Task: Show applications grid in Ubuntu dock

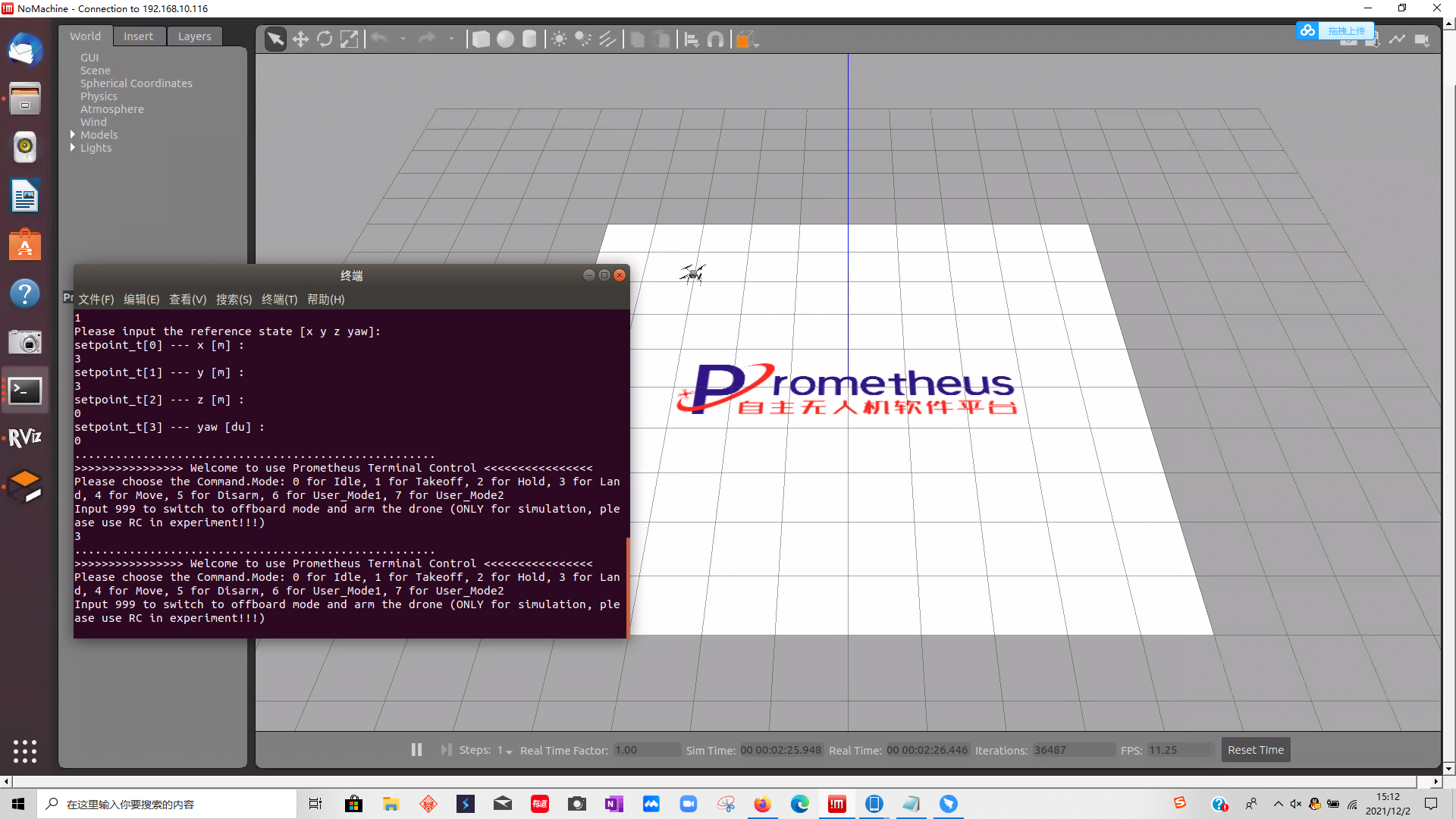Action: click(x=25, y=751)
